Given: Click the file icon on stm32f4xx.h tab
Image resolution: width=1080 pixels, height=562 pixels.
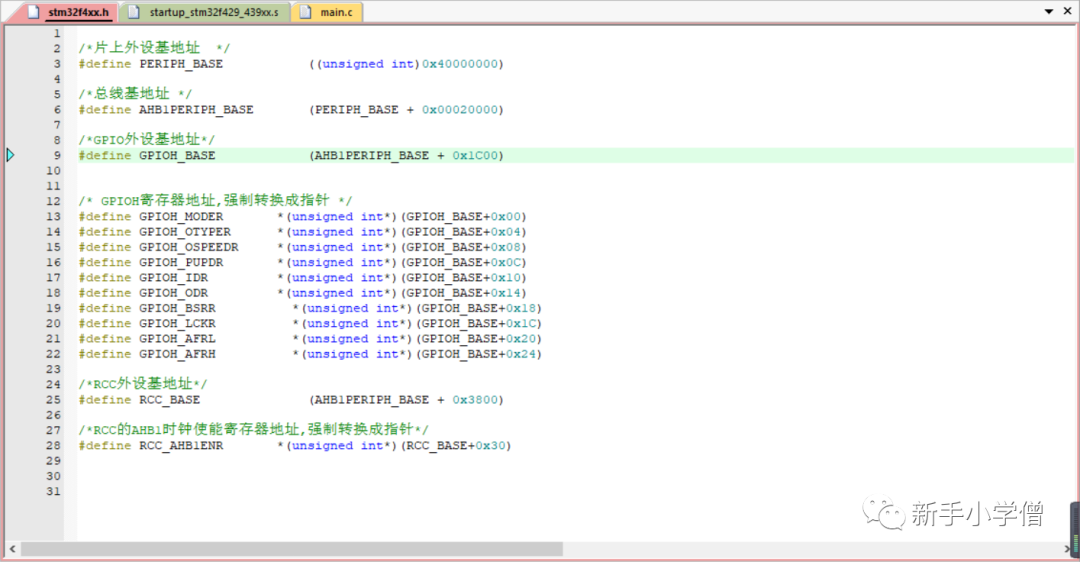Looking at the screenshot, I should point(33,12).
